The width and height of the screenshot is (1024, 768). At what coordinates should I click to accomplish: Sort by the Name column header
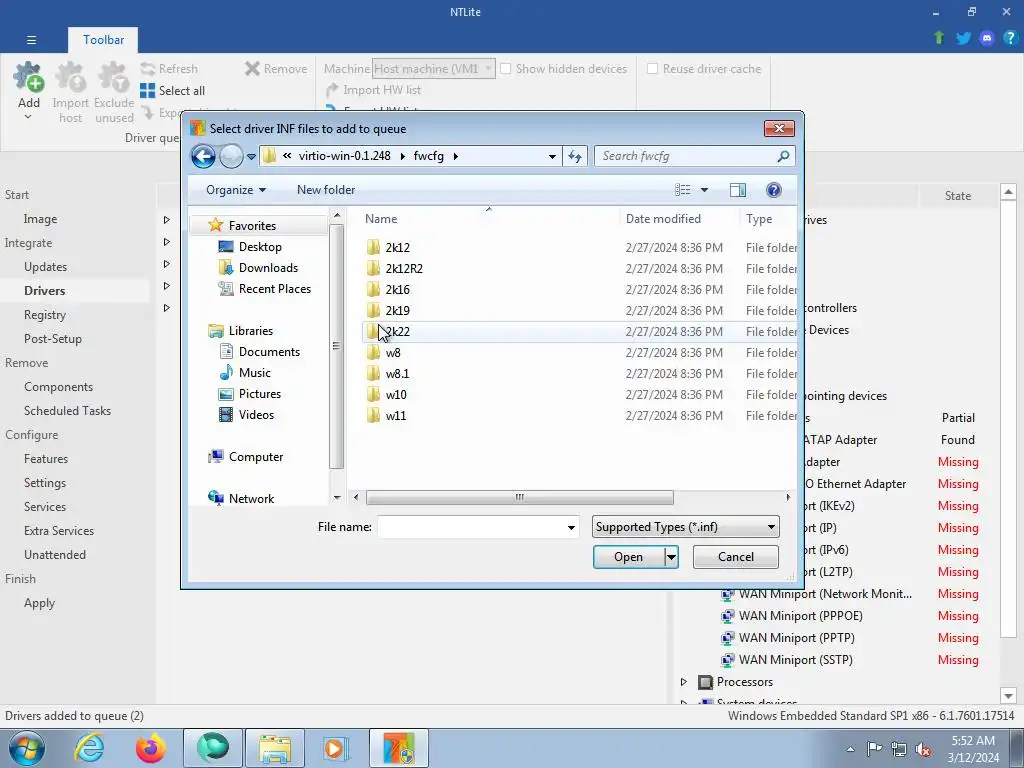pyautogui.click(x=381, y=219)
